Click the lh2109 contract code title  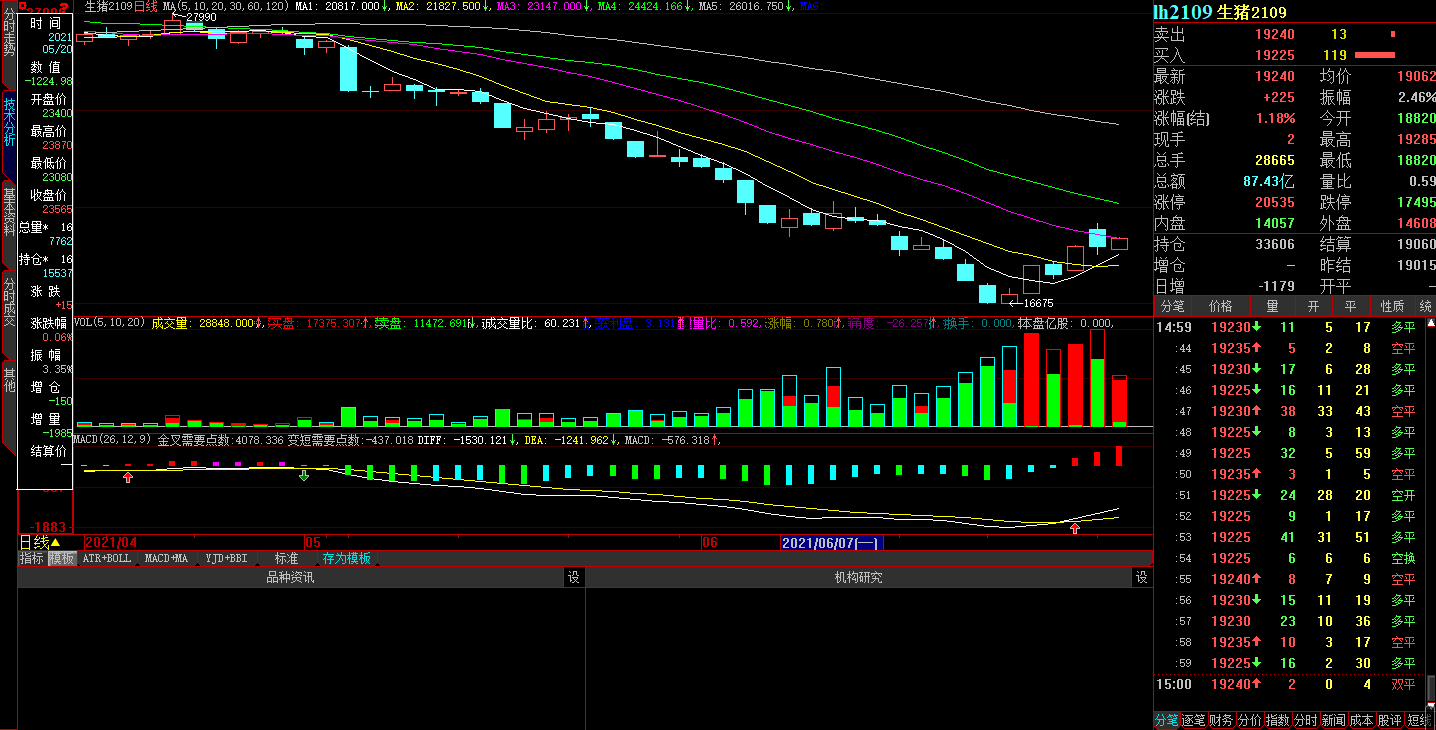[x=1183, y=12]
